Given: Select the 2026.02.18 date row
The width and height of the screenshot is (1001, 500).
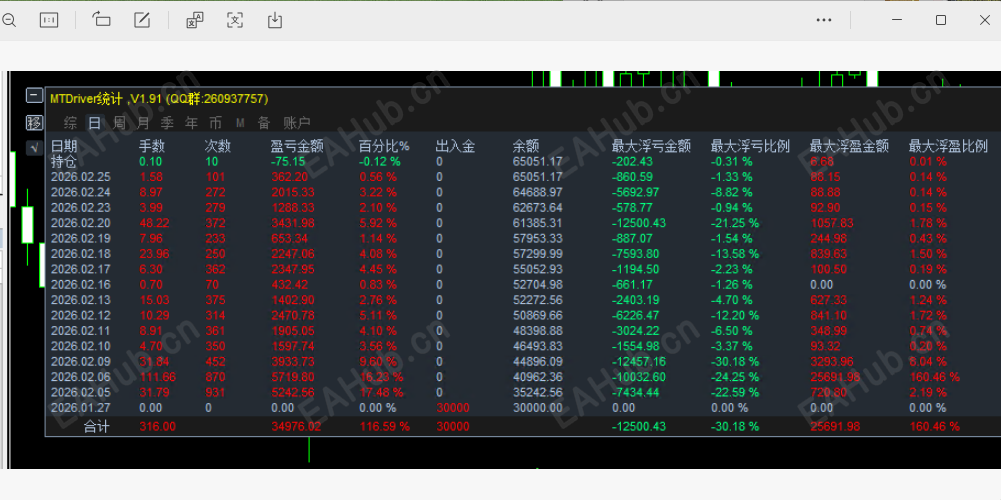Looking at the screenshot, I should coord(80,254).
